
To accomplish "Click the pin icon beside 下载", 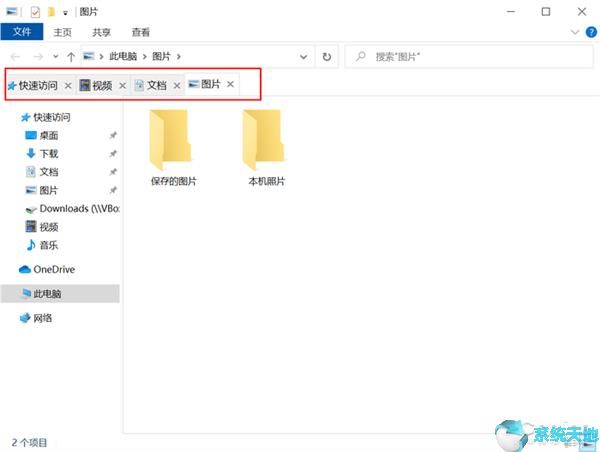I will [113, 153].
